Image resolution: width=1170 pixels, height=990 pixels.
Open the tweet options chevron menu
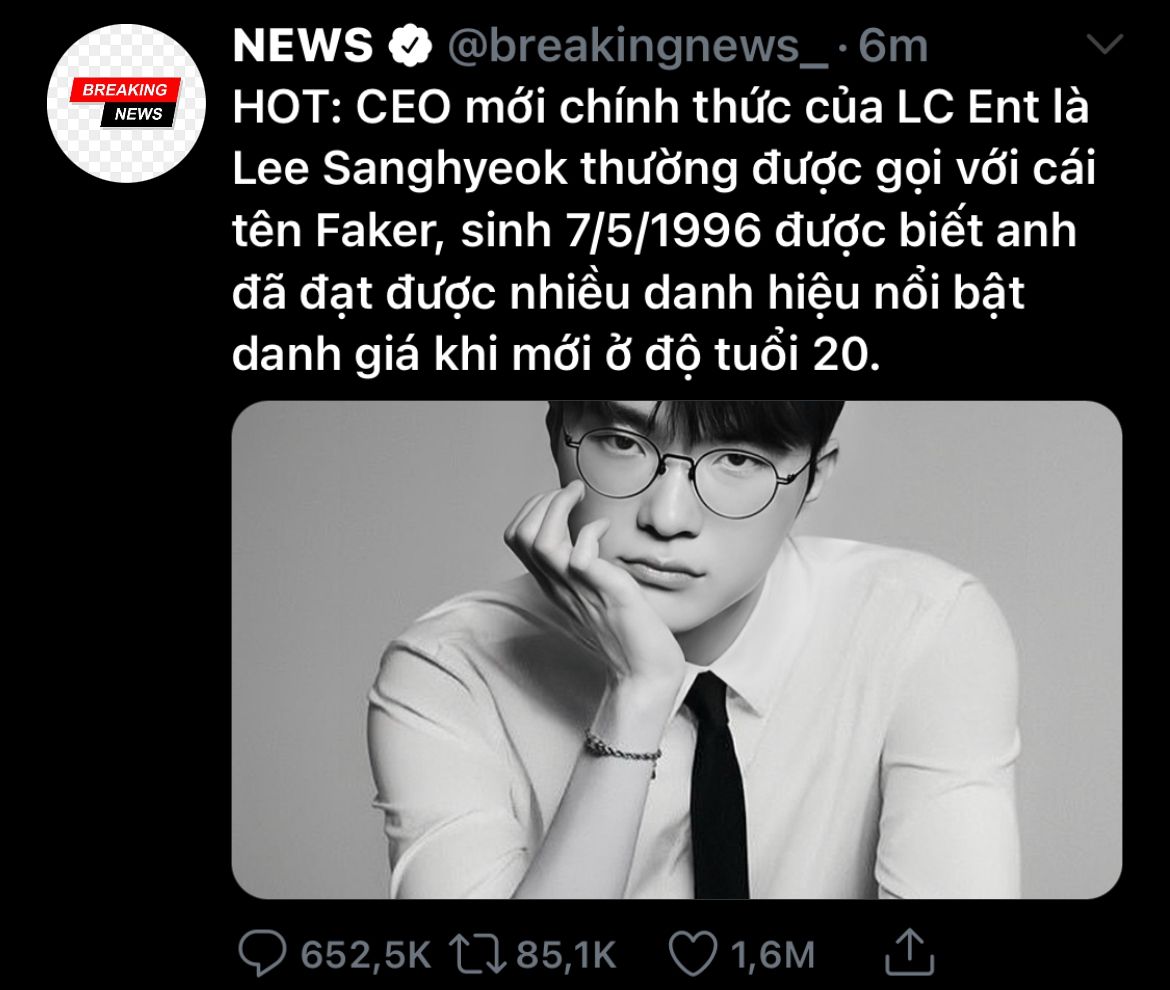(1104, 44)
